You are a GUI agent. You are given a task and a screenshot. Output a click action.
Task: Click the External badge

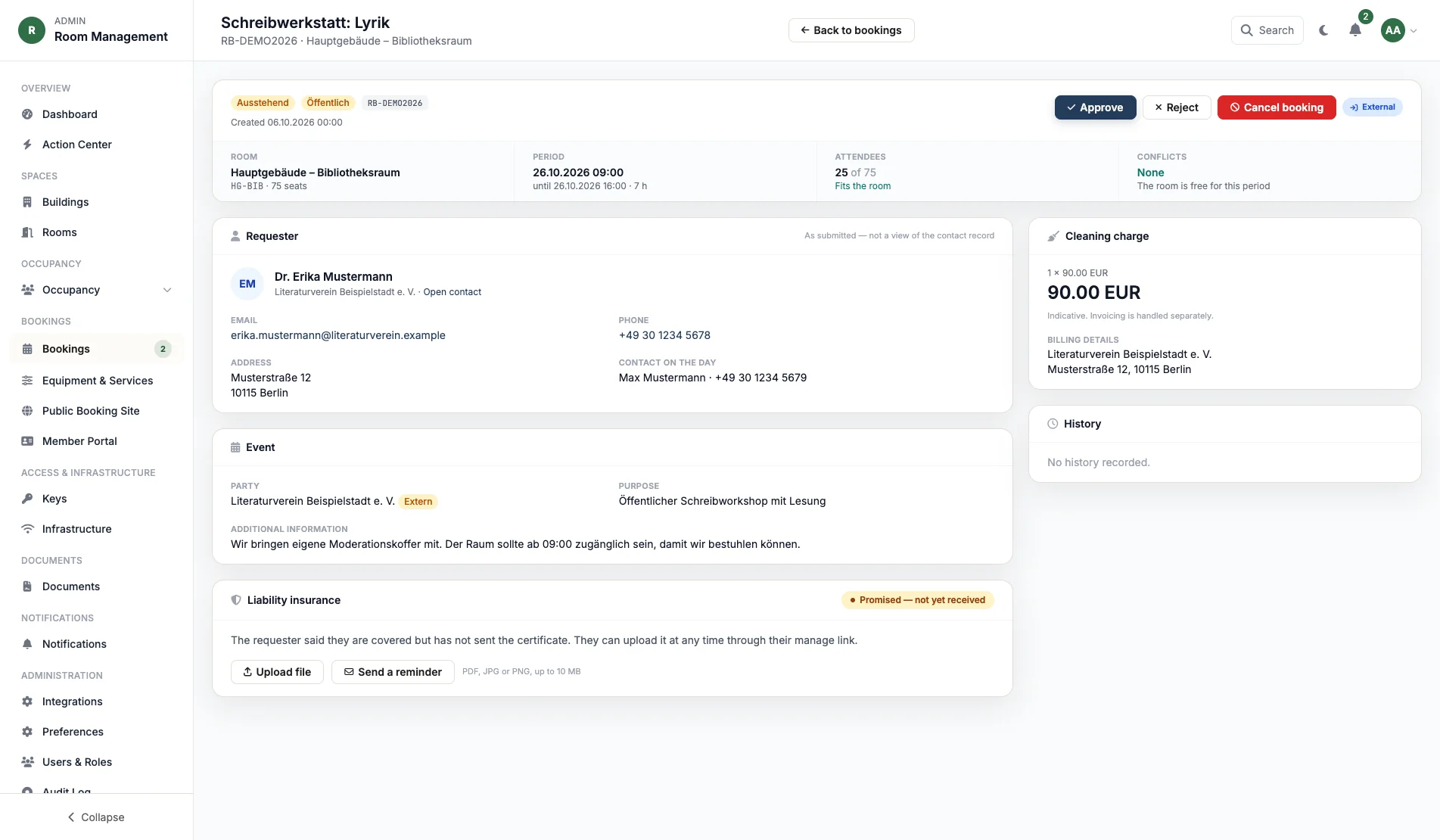tap(1373, 107)
